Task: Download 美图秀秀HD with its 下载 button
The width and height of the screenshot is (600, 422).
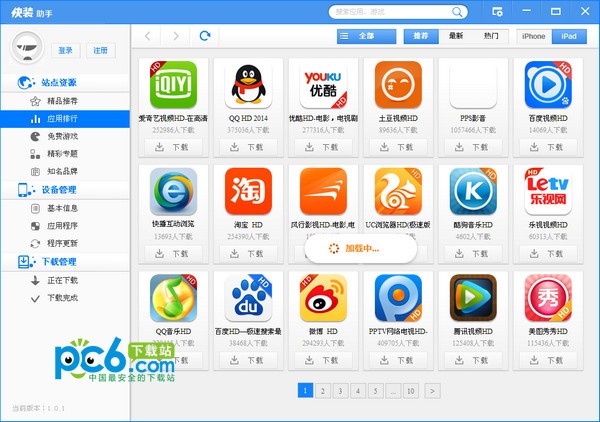Action: point(548,360)
